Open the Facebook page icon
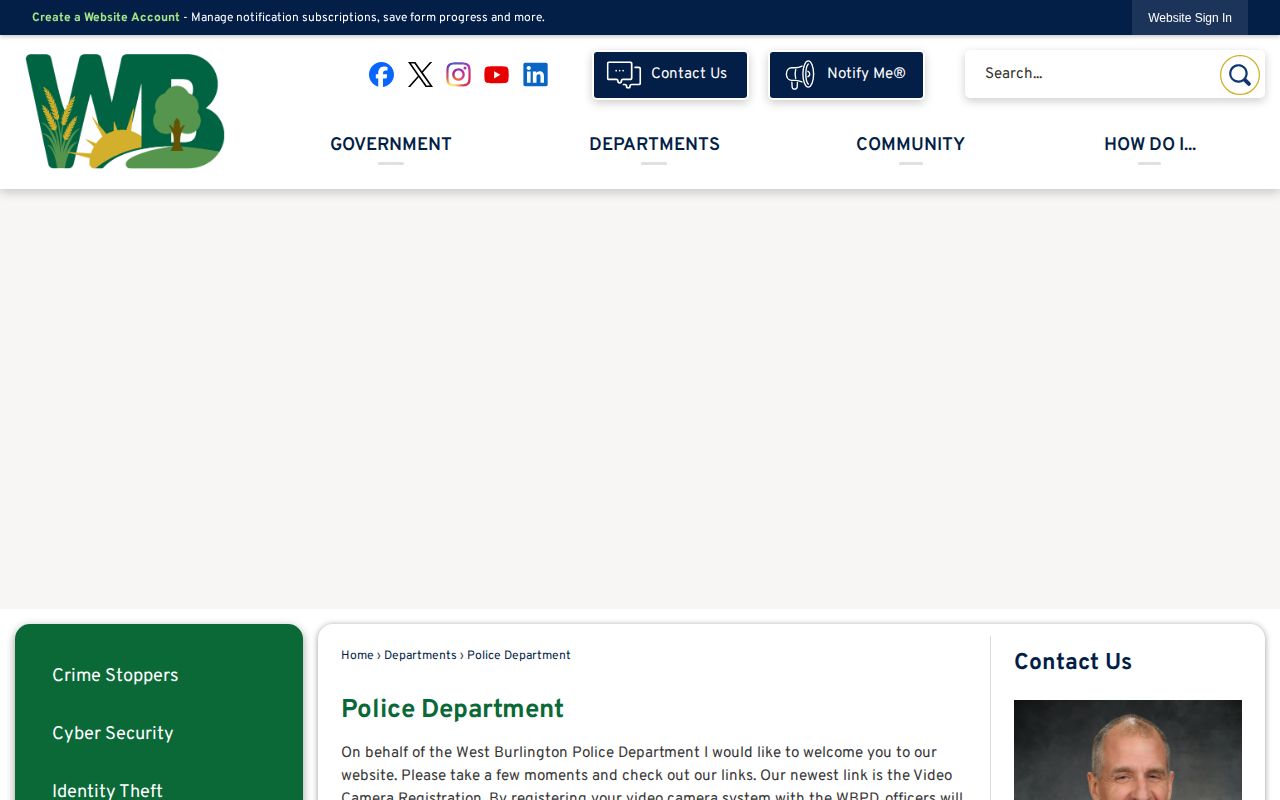 [x=381, y=74]
